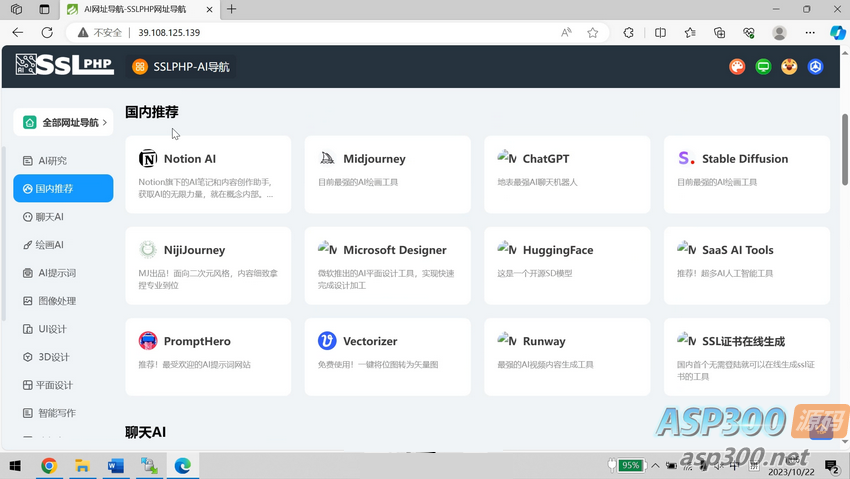This screenshot has height=479, width=850.
Task: Open the Midjourney link card
Action: (x=387, y=174)
